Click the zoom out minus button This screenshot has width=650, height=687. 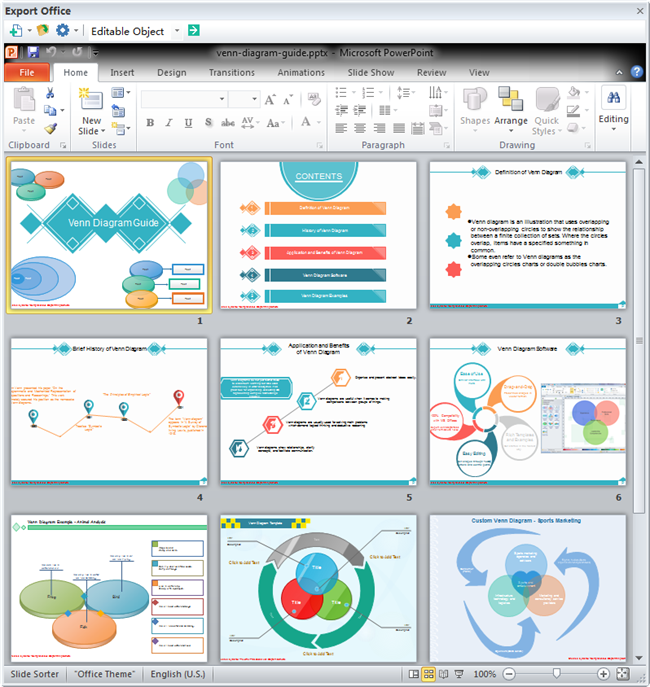tap(509, 674)
